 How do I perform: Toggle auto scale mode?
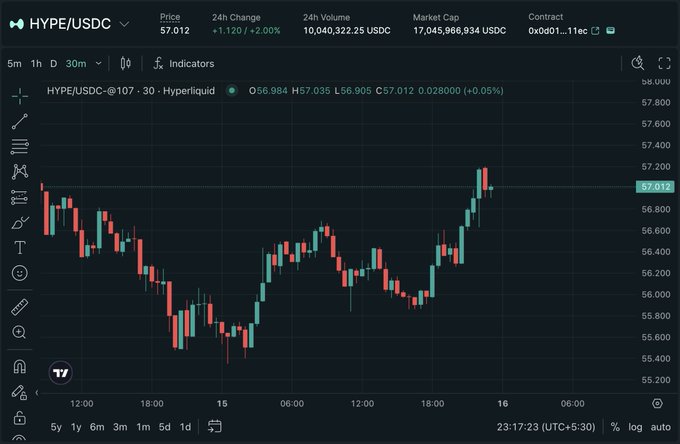660,427
